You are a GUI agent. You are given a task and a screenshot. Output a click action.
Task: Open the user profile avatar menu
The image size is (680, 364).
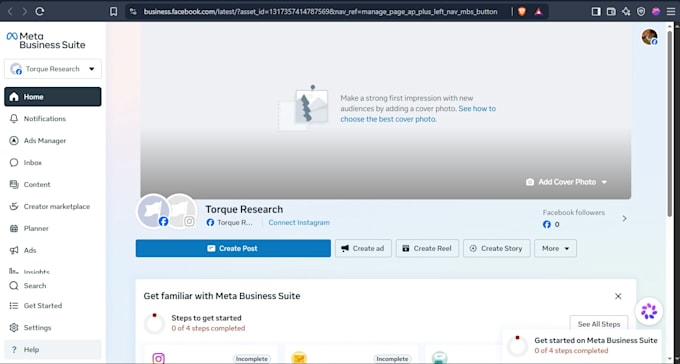pos(649,37)
